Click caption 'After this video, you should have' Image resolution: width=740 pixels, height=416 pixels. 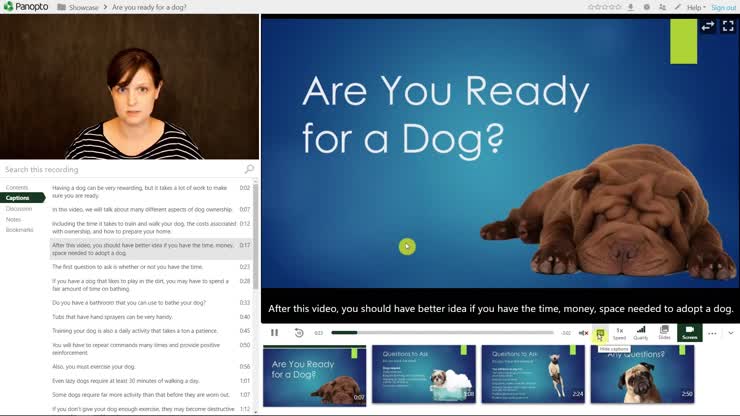150,249
